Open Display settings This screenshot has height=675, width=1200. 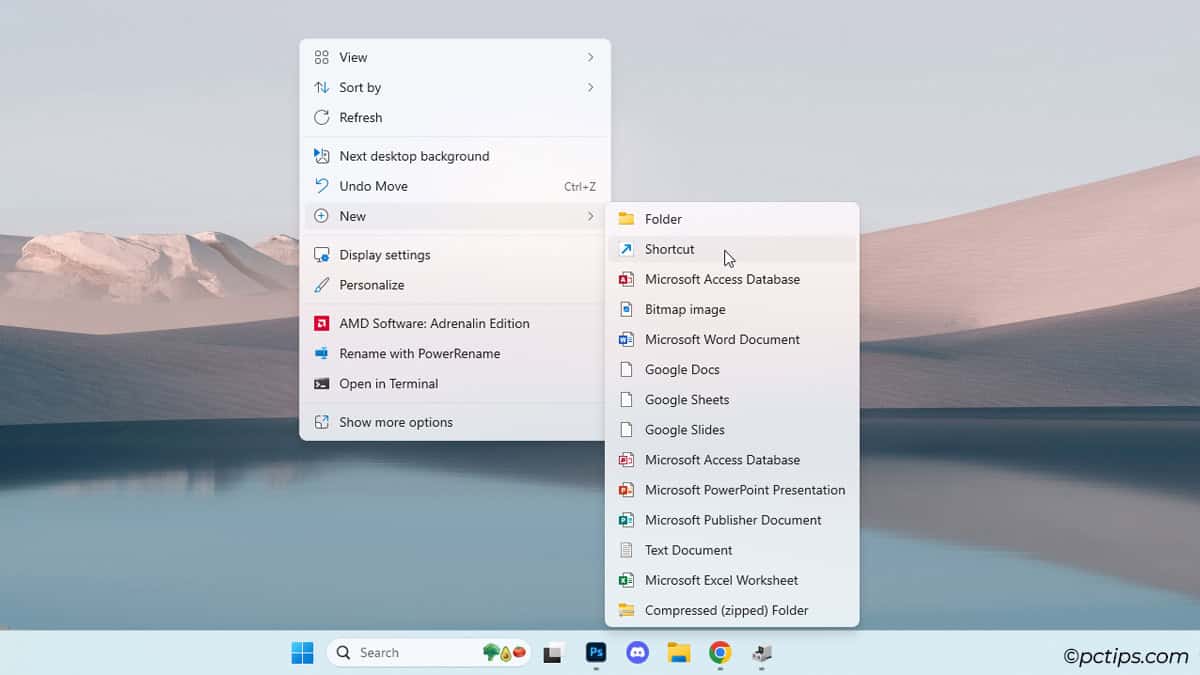point(455,255)
